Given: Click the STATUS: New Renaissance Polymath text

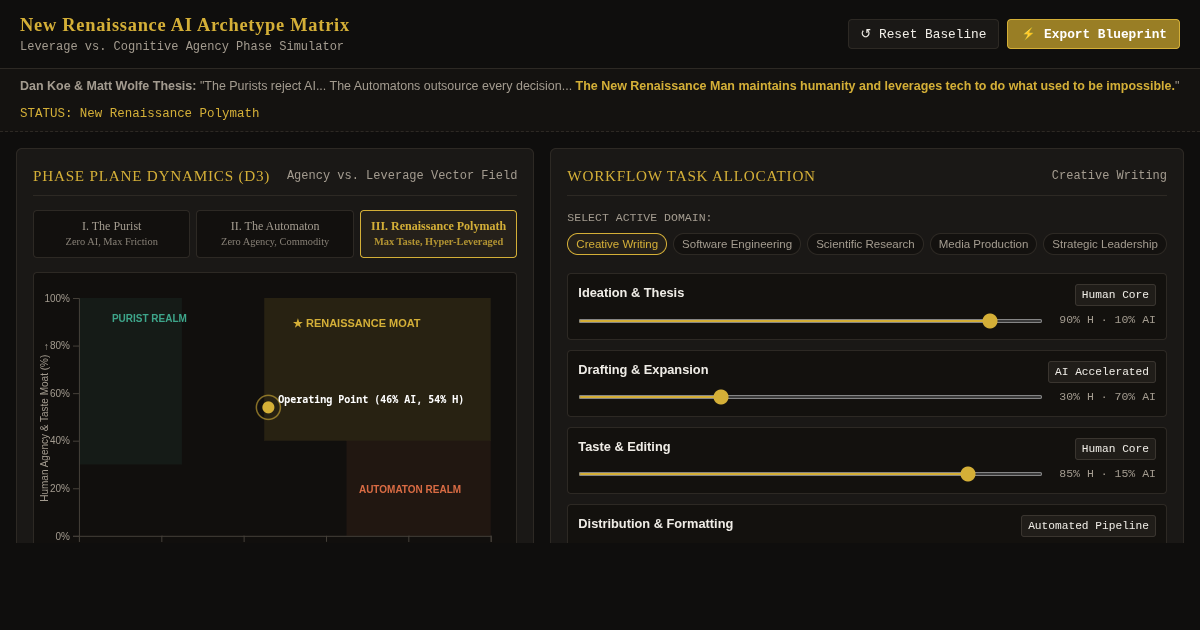Looking at the screenshot, I should coord(140,114).
